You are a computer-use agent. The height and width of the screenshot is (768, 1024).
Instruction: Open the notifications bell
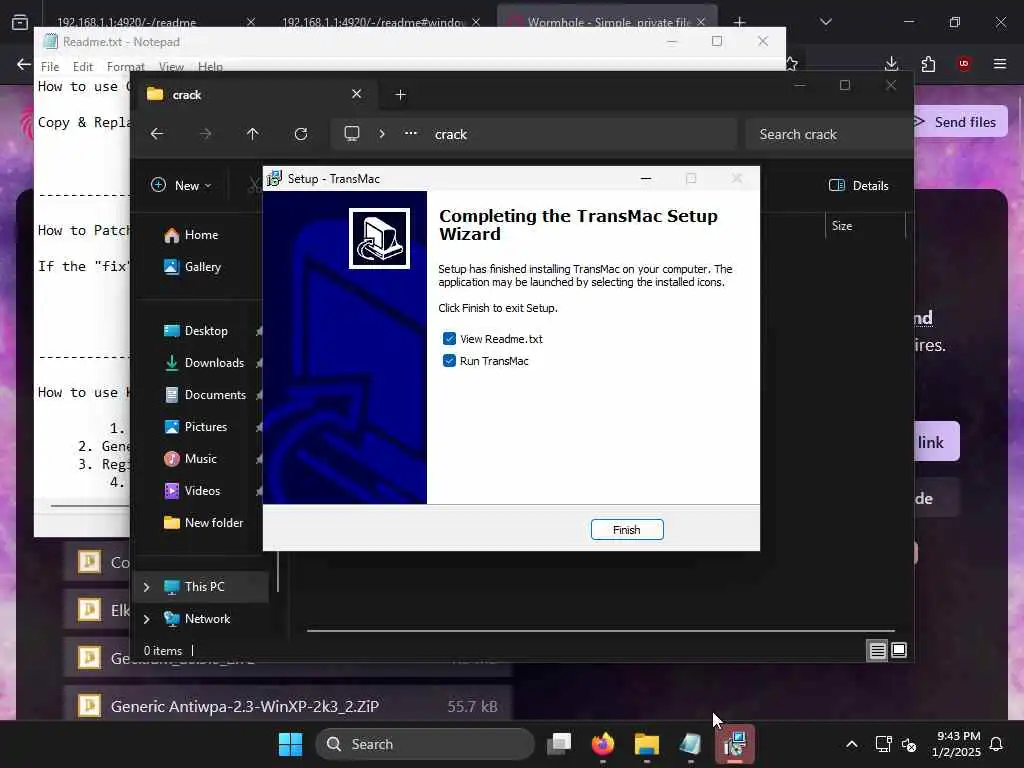click(x=997, y=744)
